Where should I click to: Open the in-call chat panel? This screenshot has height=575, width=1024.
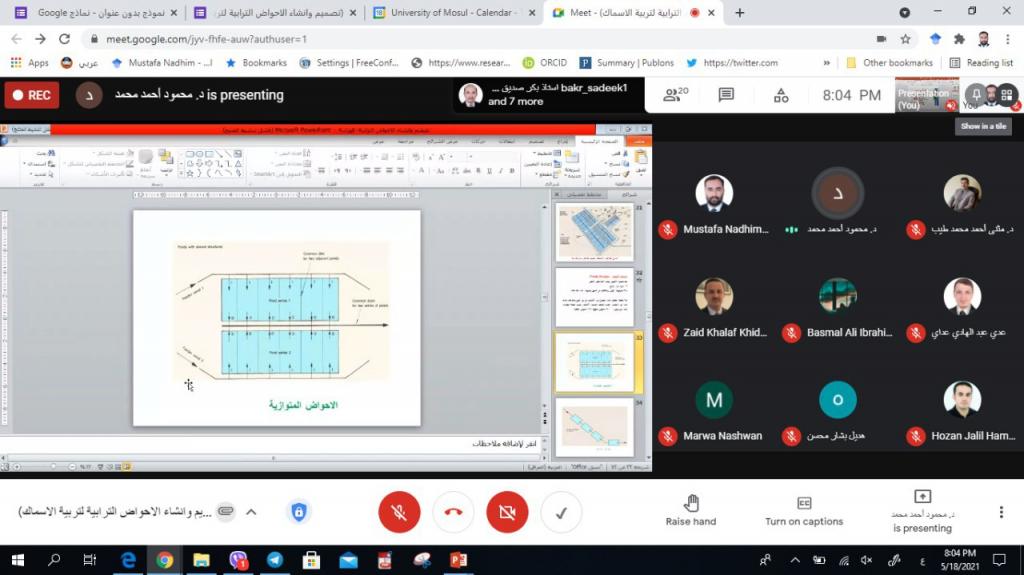[726, 94]
